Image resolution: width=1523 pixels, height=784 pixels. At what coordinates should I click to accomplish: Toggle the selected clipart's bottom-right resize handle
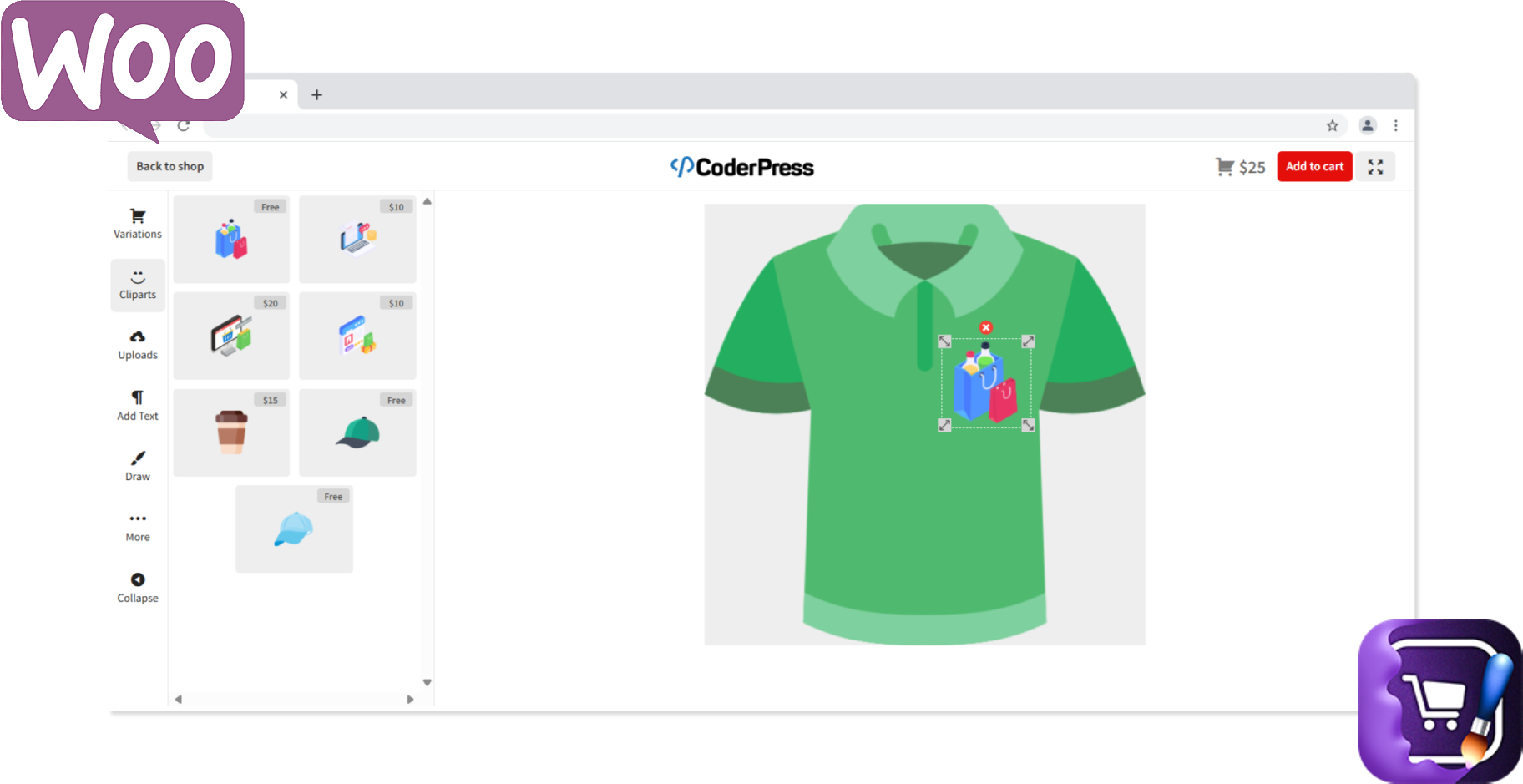tap(1029, 426)
